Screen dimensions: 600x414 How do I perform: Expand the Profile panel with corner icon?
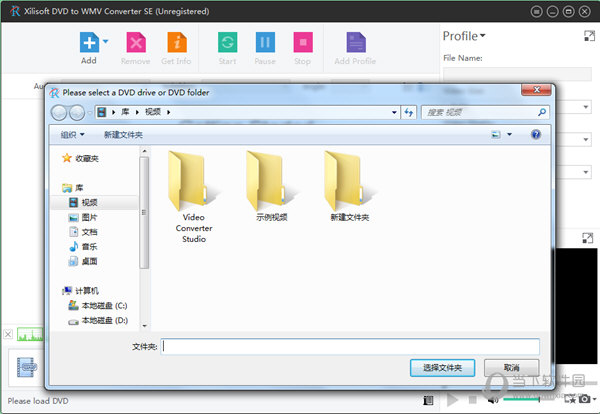589,36
